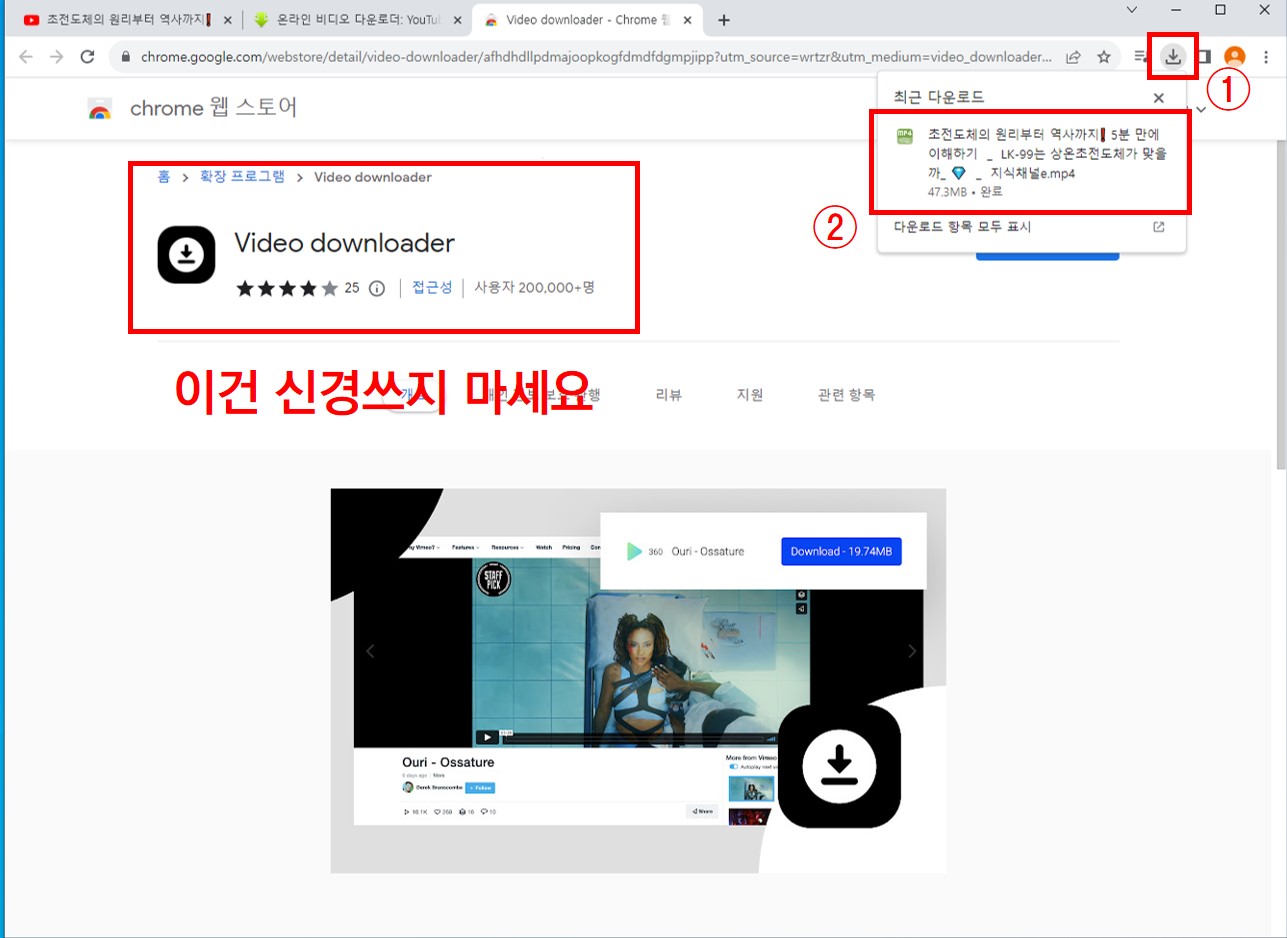Switch to the YouTube 초전도체 tab
The image size is (1287, 938).
click(x=124, y=20)
